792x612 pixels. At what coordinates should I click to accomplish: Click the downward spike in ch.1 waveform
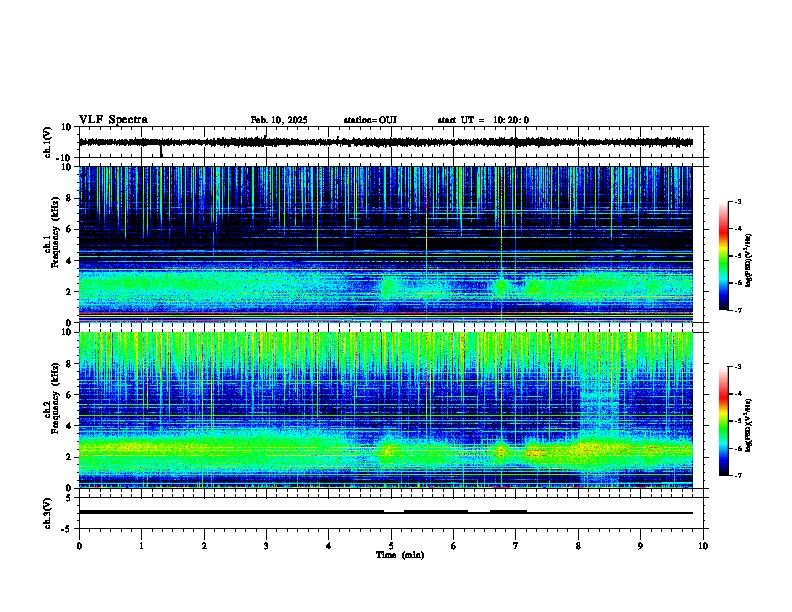click(161, 151)
